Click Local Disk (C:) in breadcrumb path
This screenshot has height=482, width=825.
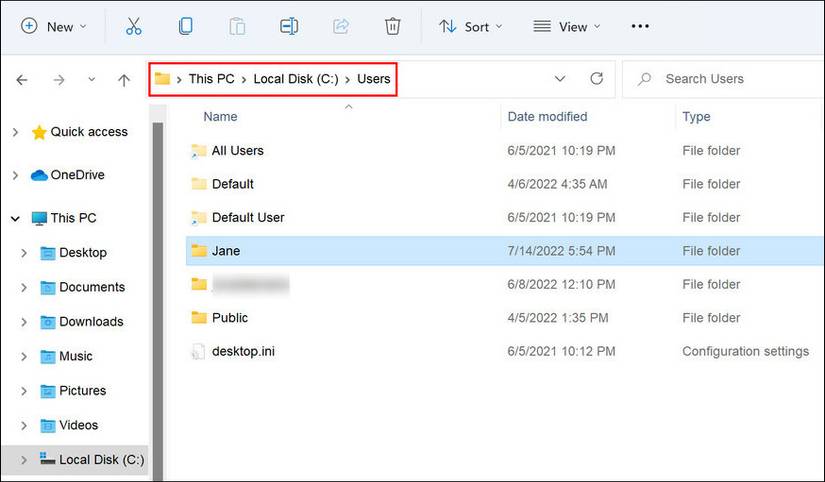pos(296,79)
